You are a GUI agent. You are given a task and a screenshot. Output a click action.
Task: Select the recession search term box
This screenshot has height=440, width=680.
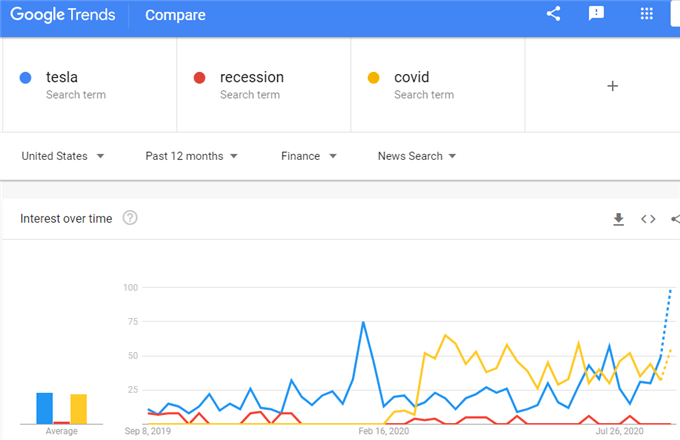pyautogui.click(x=264, y=85)
